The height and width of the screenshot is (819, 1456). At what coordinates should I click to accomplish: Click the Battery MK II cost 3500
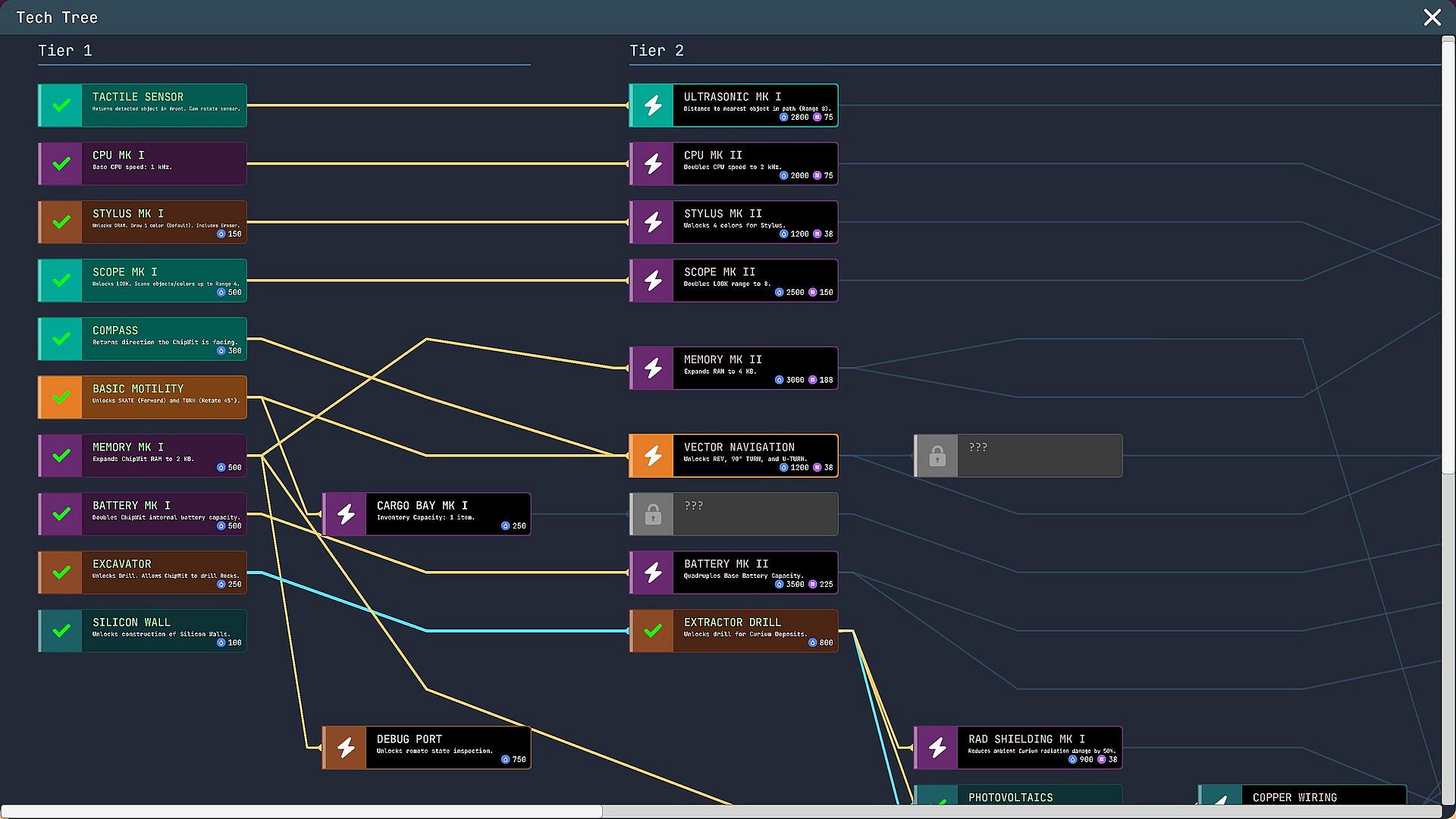point(789,585)
